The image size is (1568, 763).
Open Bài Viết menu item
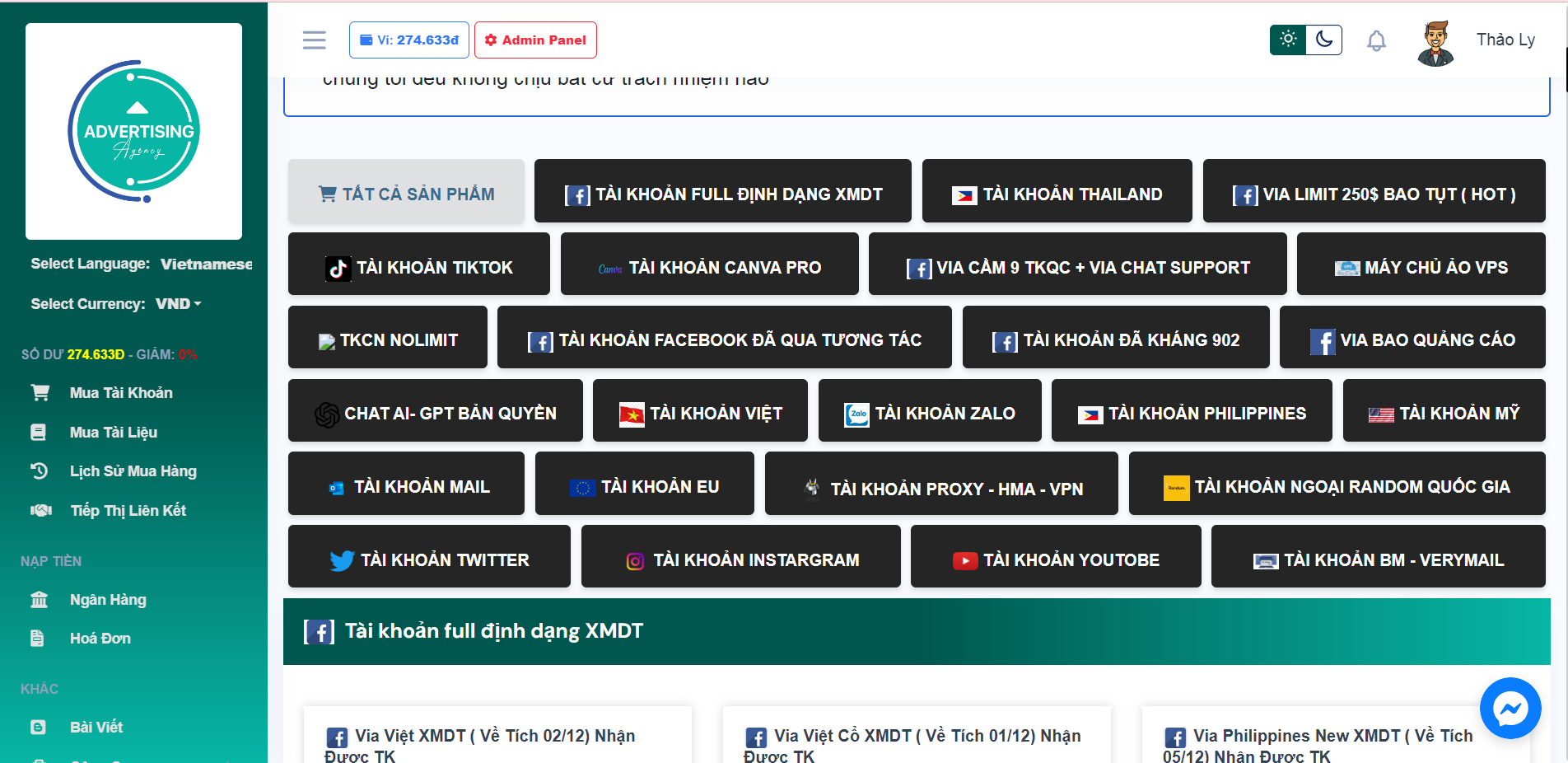[96, 728]
